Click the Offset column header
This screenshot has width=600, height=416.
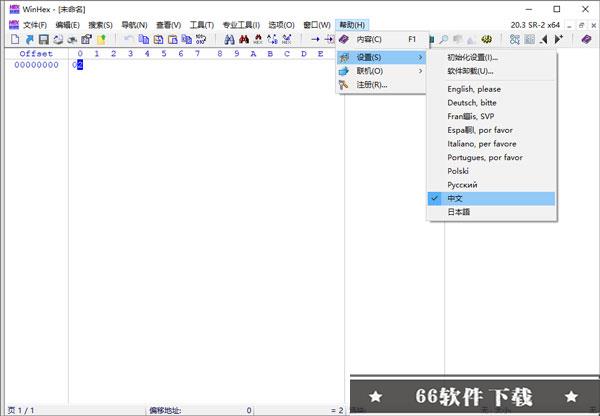[x=36, y=54]
